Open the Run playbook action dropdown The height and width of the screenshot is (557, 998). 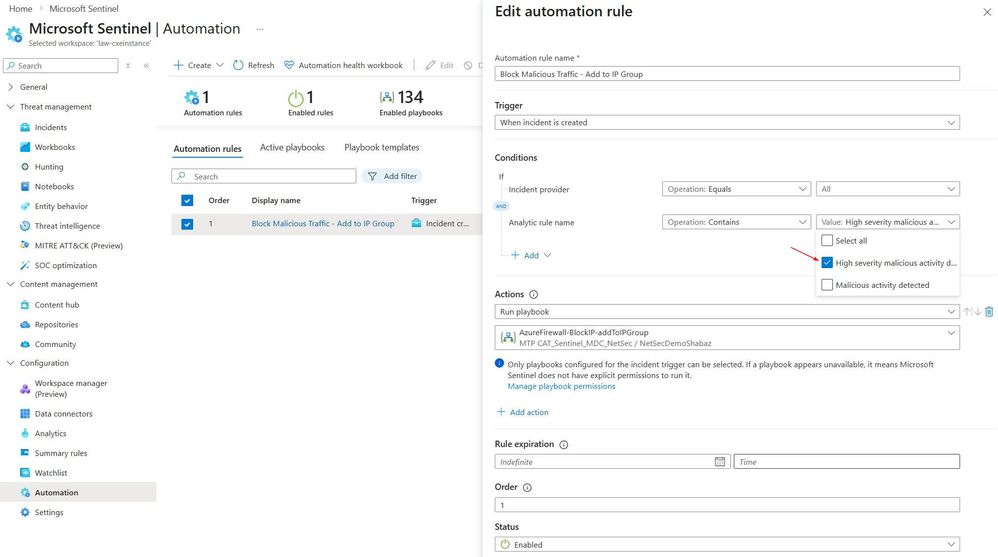727,312
